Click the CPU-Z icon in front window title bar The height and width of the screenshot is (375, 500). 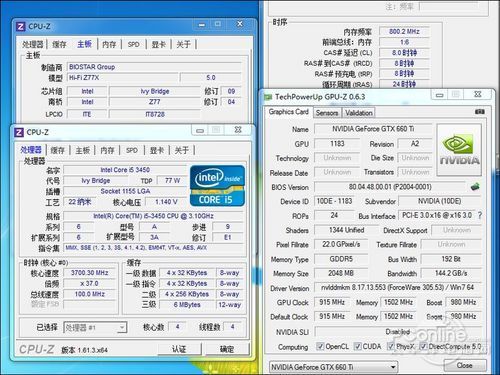pyautogui.click(x=19, y=132)
